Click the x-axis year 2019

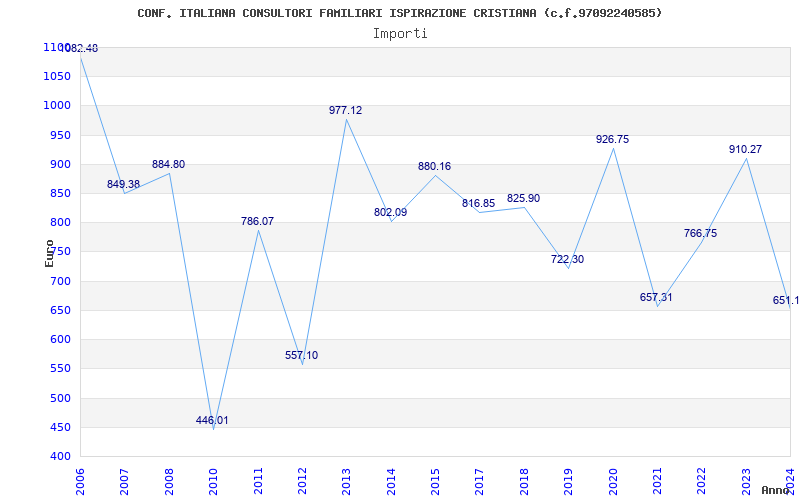[x=569, y=481]
